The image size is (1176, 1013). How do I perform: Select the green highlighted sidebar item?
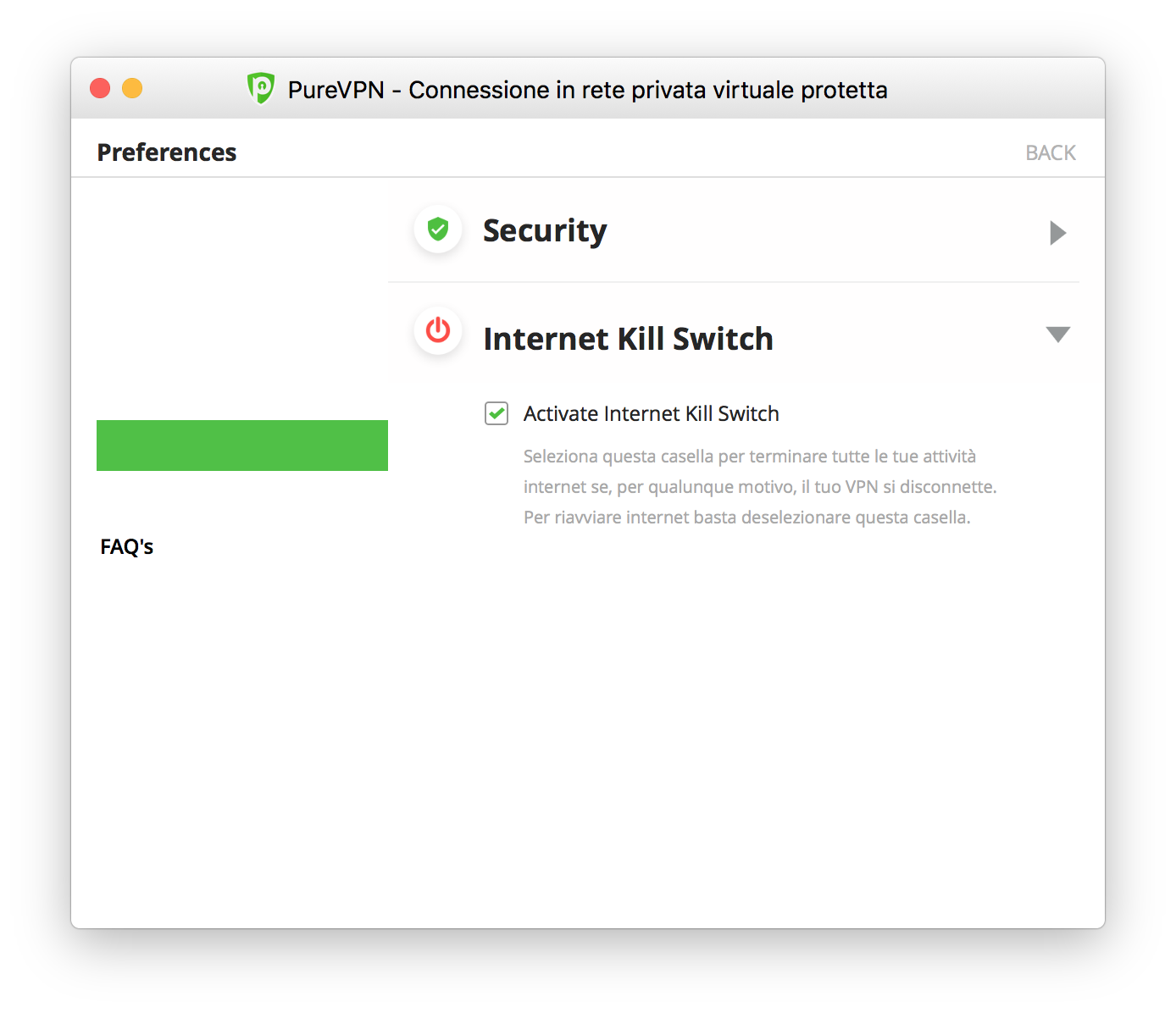pos(242,446)
